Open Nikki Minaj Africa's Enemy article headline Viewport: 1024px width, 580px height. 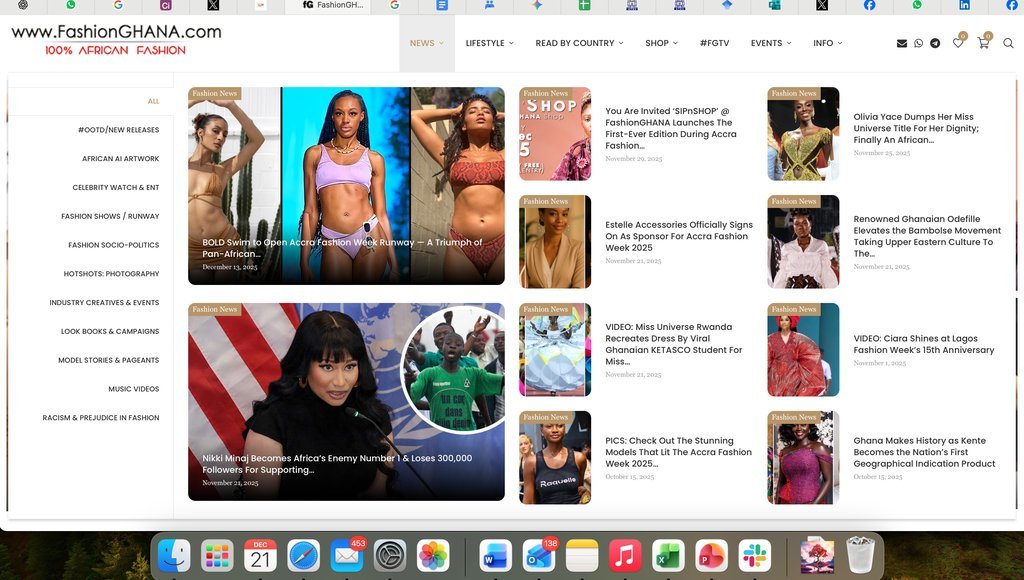tap(337, 464)
